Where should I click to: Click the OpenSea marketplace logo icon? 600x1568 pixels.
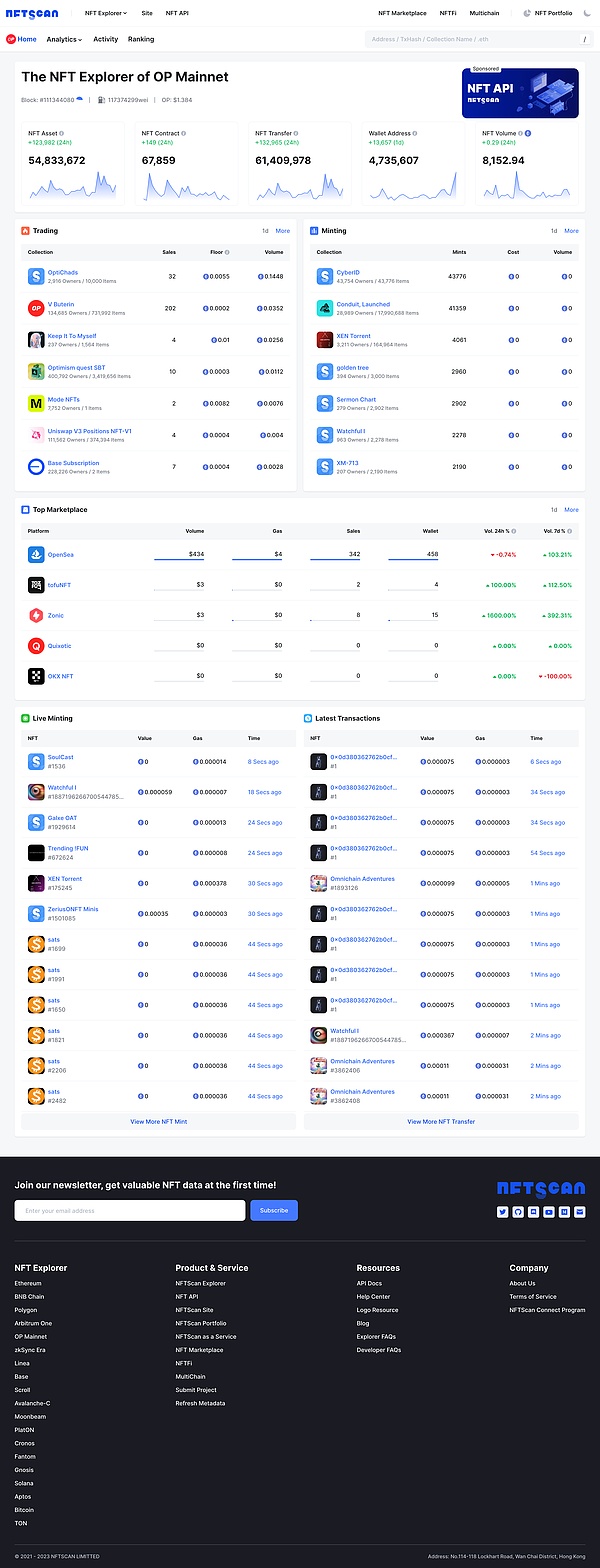[x=36, y=554]
